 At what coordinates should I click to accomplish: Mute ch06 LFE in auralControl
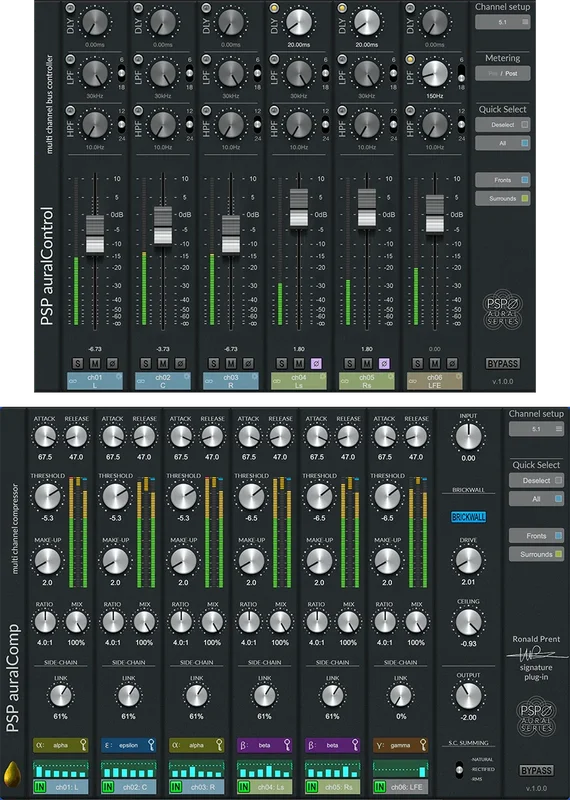[x=435, y=363]
